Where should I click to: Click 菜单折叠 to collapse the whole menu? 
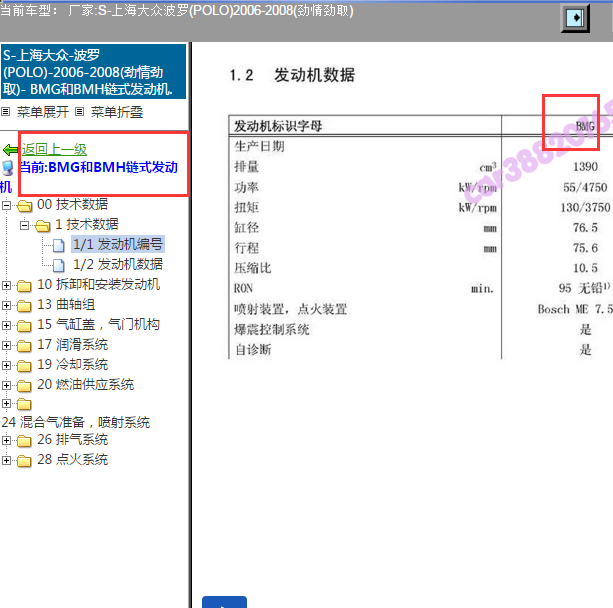[x=117, y=112]
